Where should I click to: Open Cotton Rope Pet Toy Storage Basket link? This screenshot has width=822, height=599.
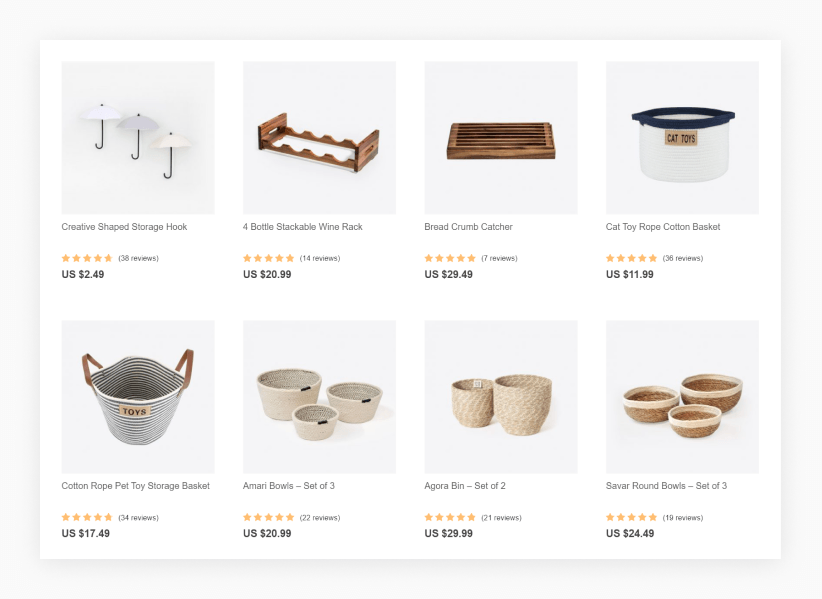(135, 486)
